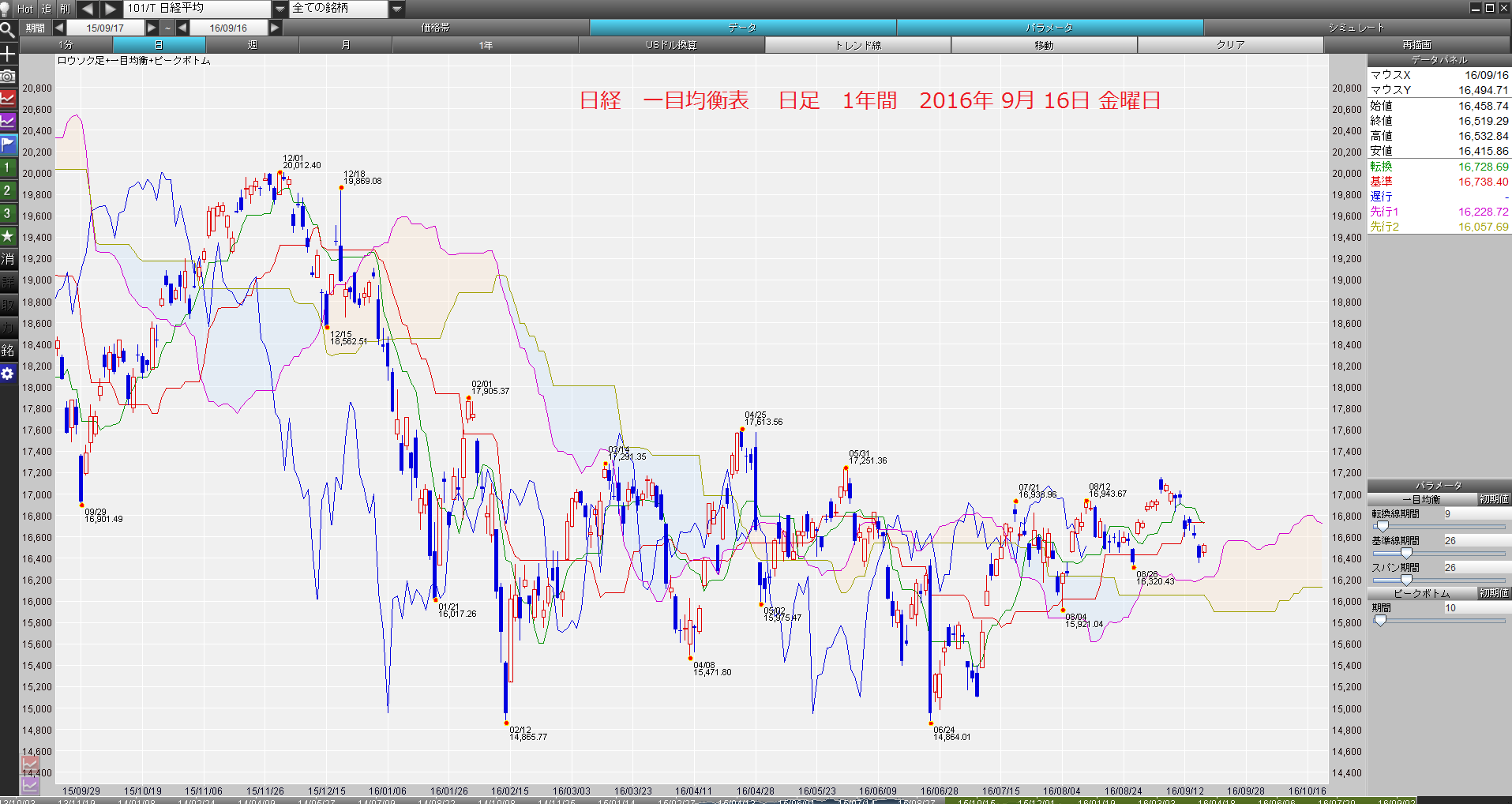The width and height of the screenshot is (1512, 804).
Task: Click the purple chart icon in sidebar
Action: (8, 122)
